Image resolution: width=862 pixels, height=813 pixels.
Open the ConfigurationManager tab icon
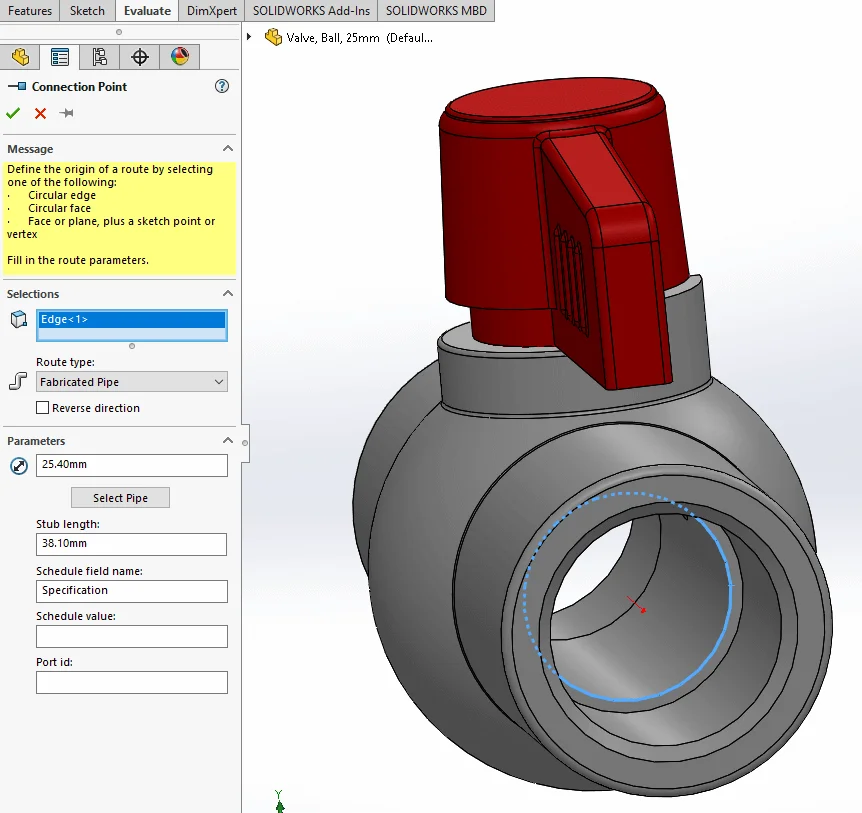pos(99,57)
